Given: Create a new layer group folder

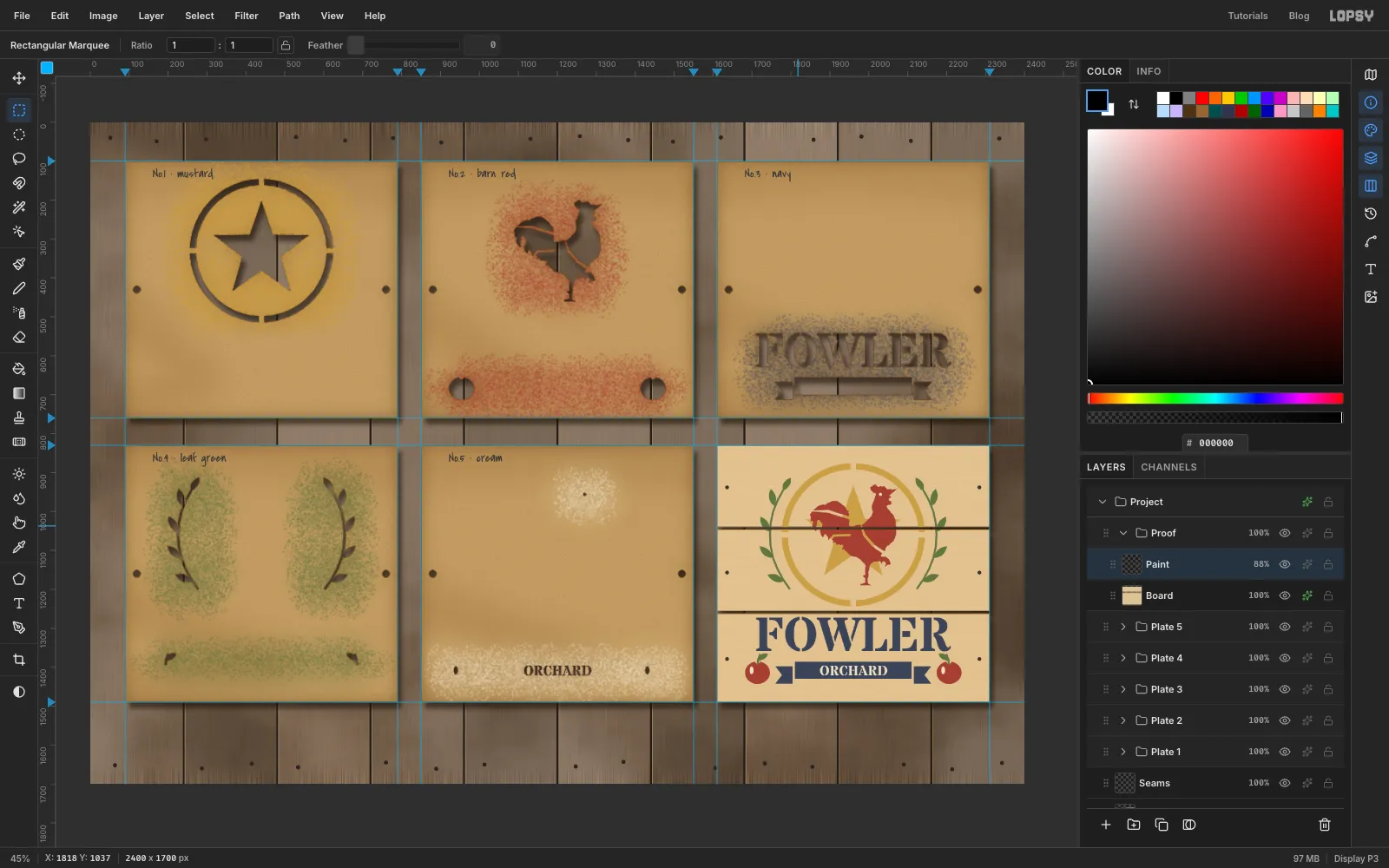Looking at the screenshot, I should [x=1134, y=825].
